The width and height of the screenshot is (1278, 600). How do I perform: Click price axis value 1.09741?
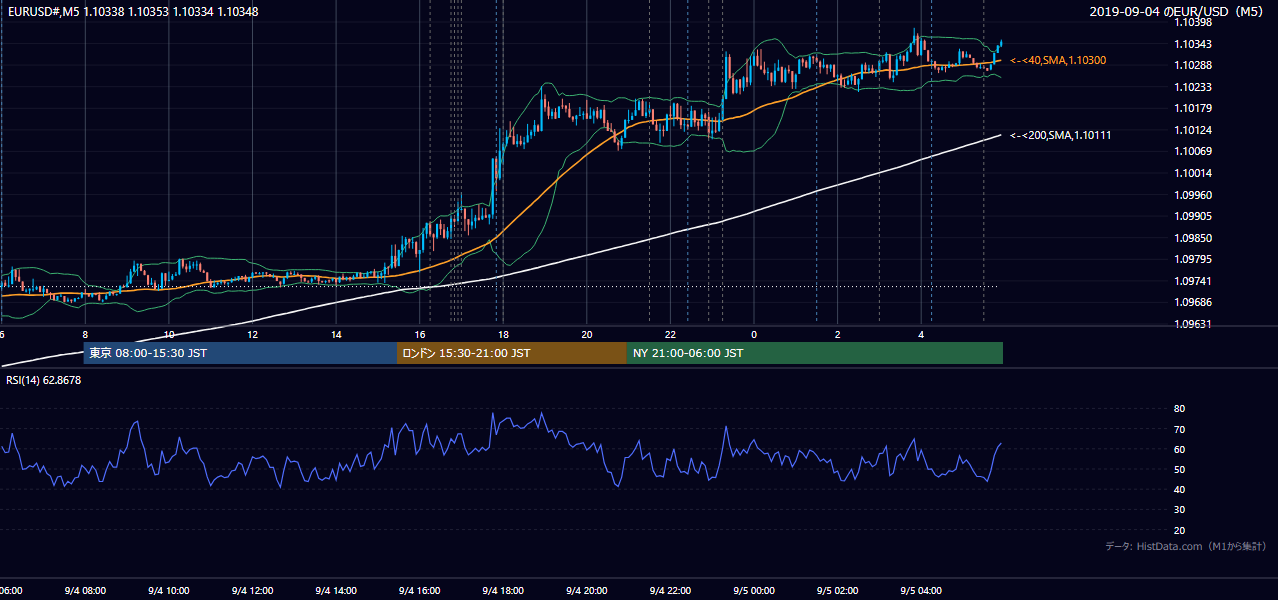(1193, 281)
